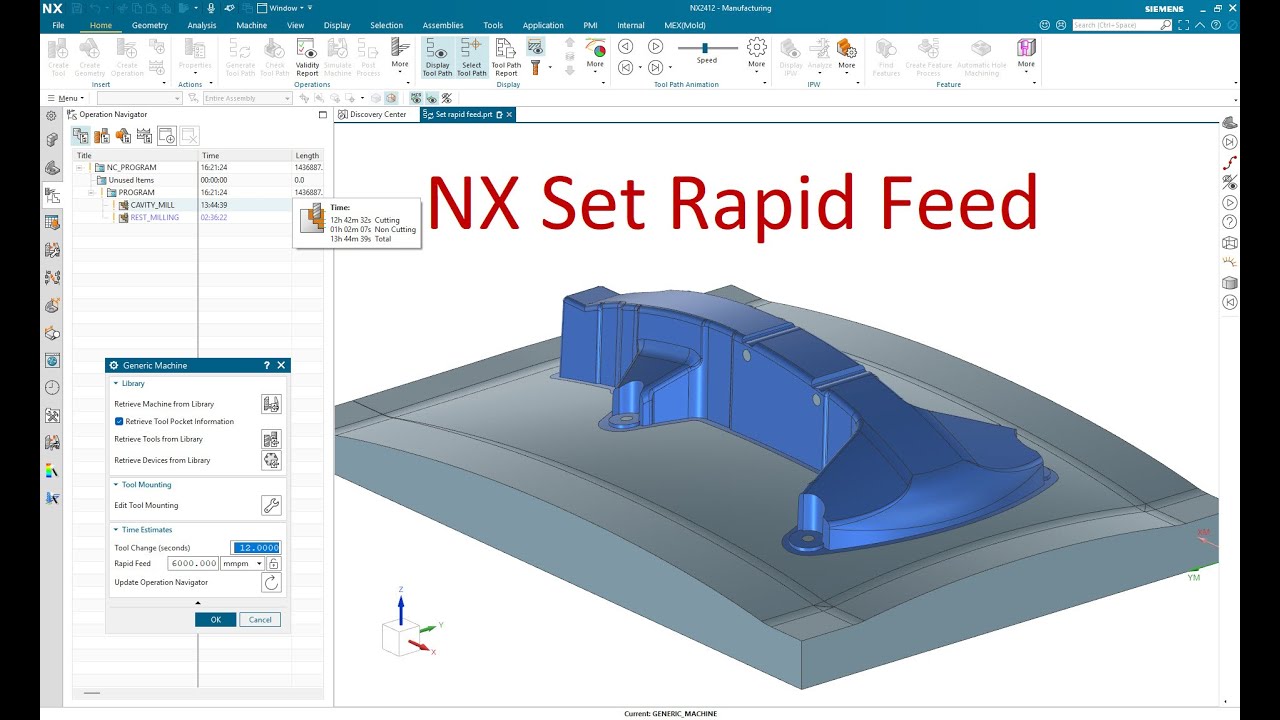Switch to Program Order View icon

coord(80,136)
